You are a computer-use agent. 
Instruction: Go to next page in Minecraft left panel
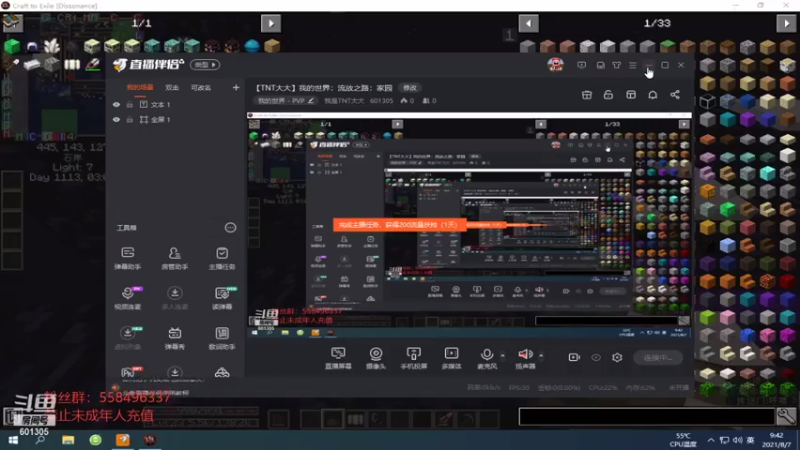tap(271, 23)
